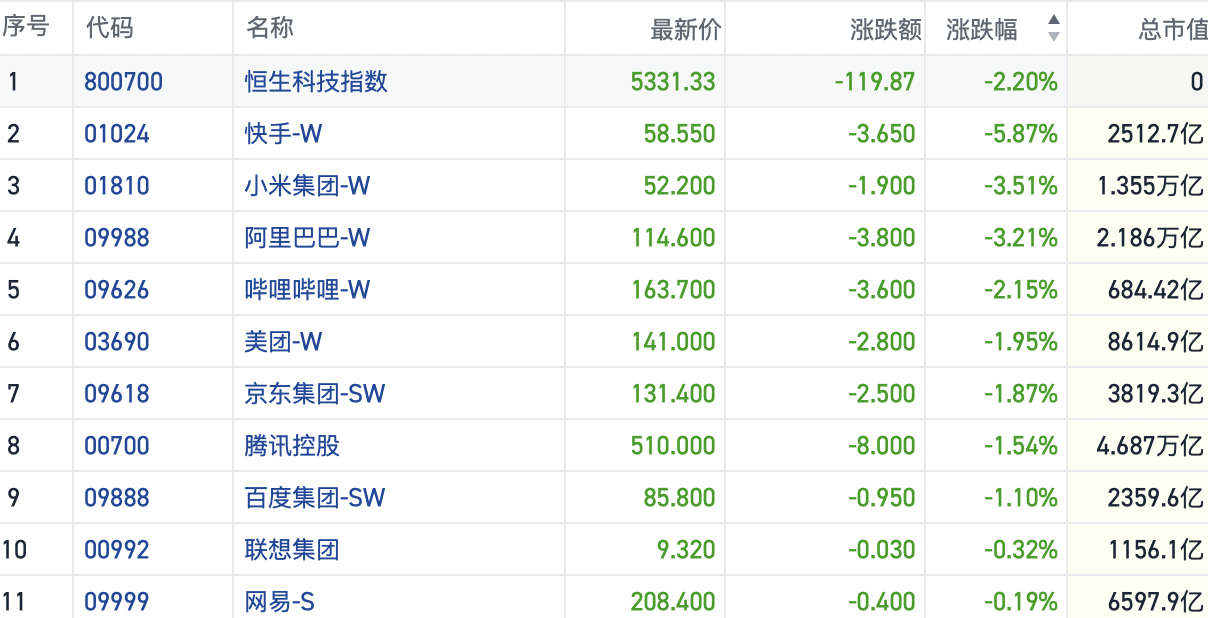
Task: Open 联想集团 stock page
Action: (x=292, y=549)
